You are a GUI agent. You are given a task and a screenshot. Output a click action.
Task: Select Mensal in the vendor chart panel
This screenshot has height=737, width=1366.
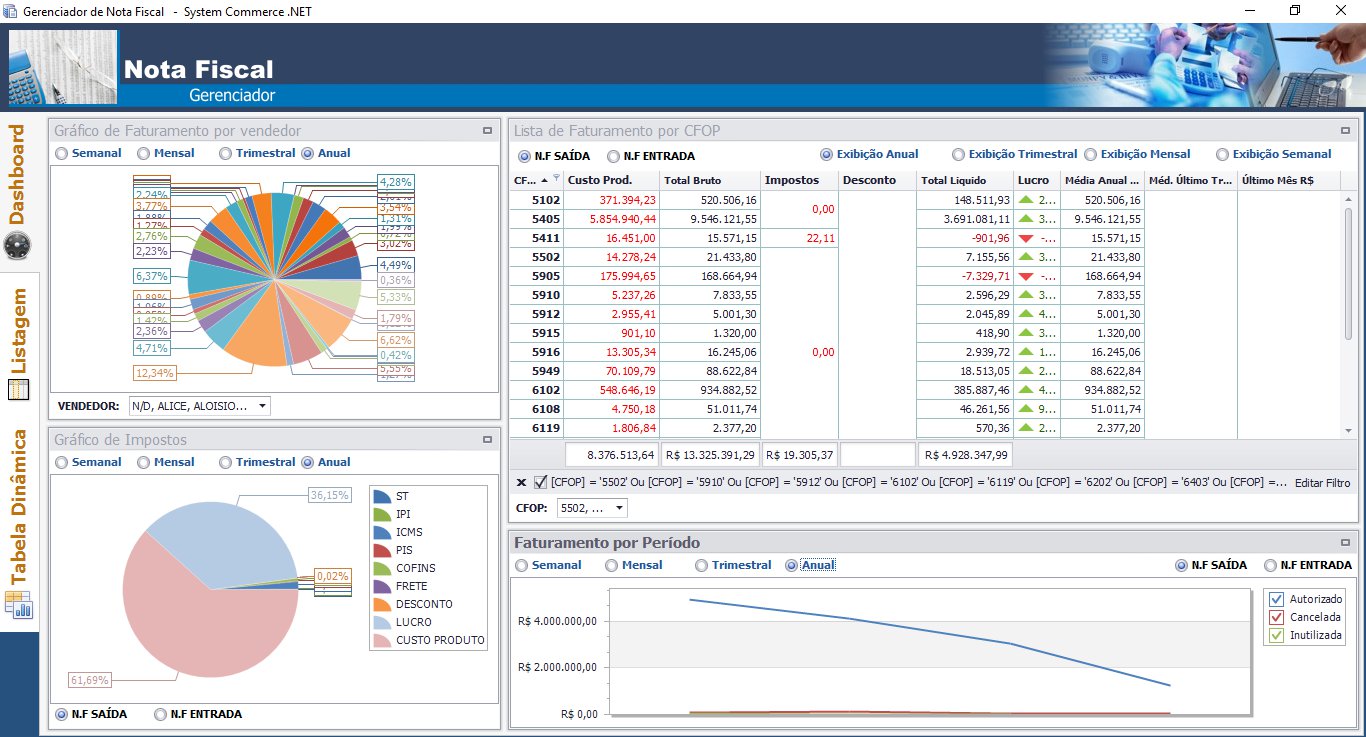point(143,154)
